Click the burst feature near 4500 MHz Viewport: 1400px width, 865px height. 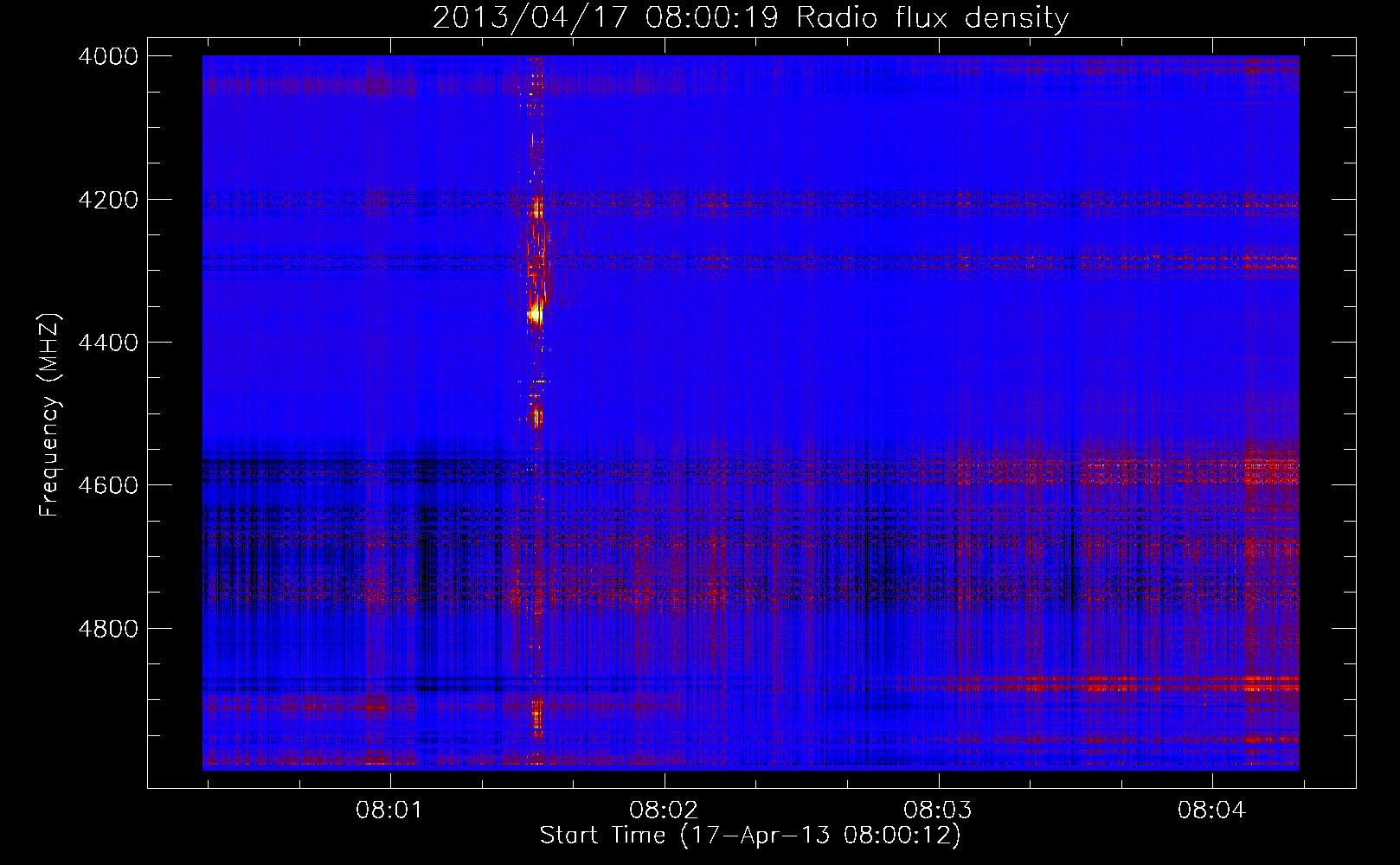536,418
